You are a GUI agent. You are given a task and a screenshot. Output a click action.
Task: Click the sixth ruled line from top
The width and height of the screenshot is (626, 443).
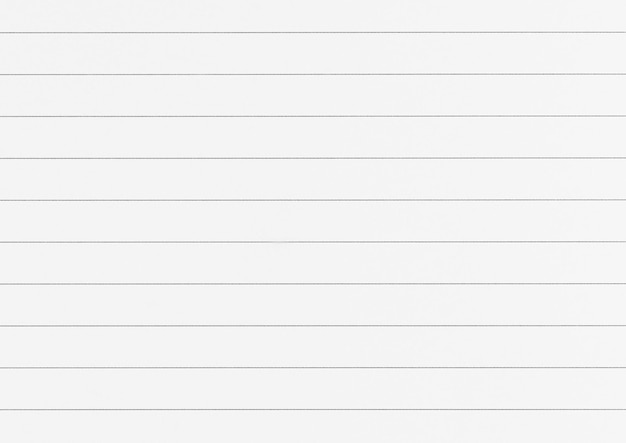(313, 242)
